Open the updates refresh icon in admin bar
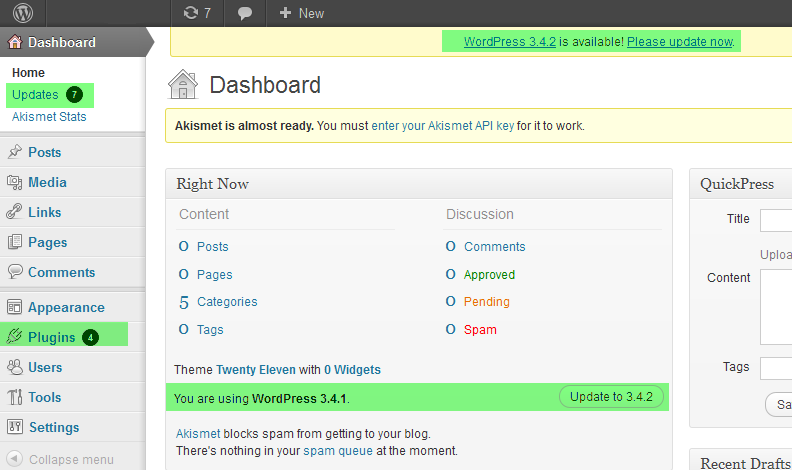The image size is (792, 470). click(x=191, y=13)
